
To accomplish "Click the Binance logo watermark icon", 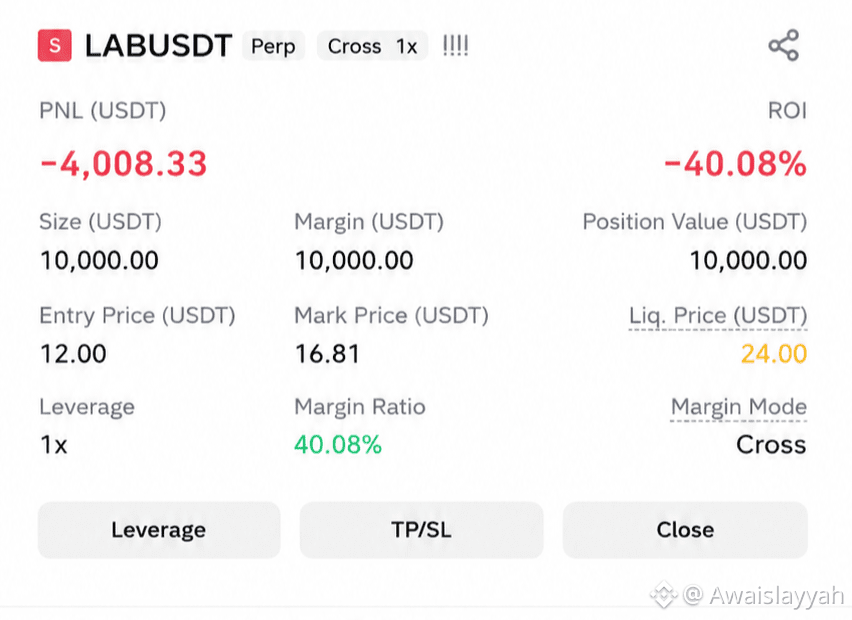I will tap(663, 594).
